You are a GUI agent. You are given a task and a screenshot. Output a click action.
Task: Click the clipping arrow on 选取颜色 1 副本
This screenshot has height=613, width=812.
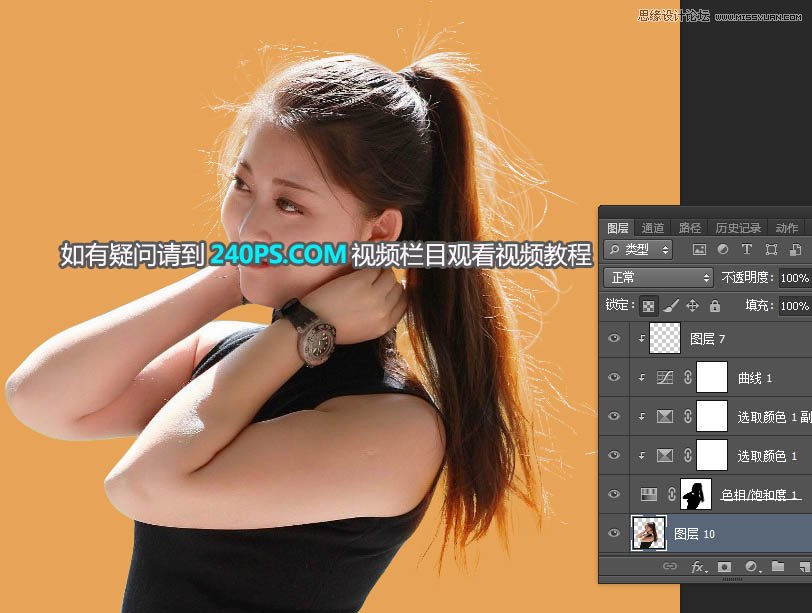(642, 416)
